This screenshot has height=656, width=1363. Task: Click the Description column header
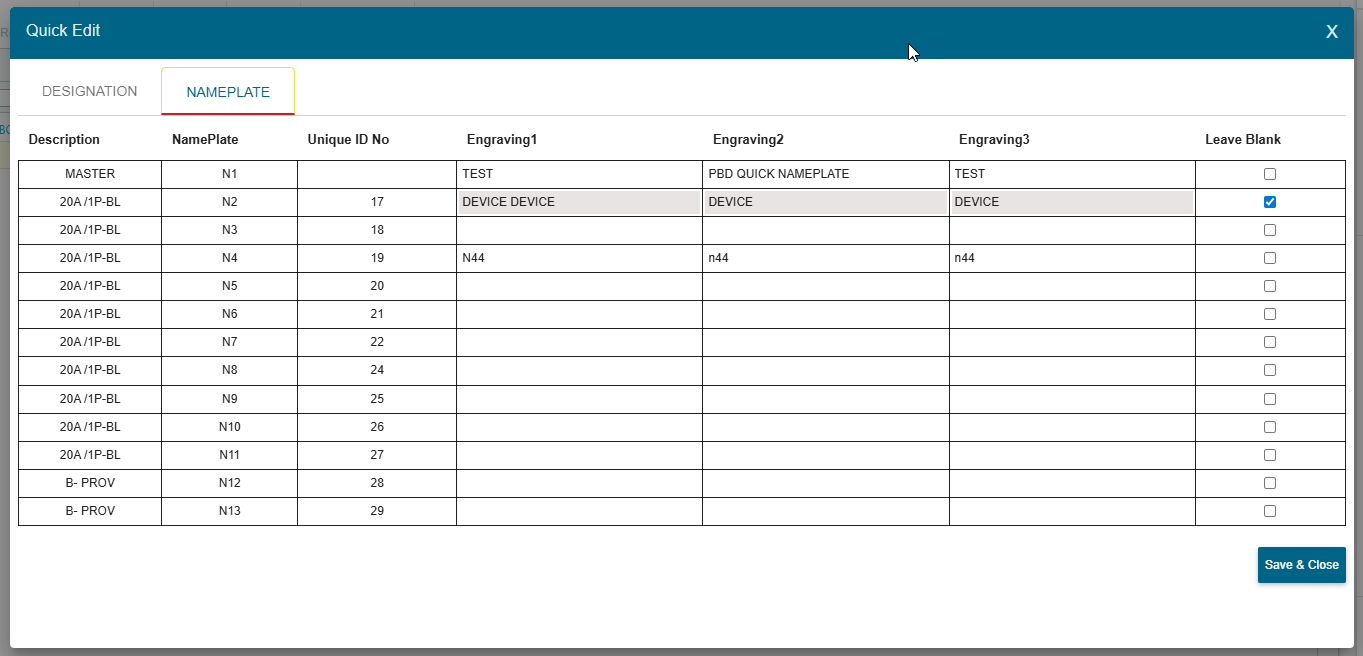64,140
